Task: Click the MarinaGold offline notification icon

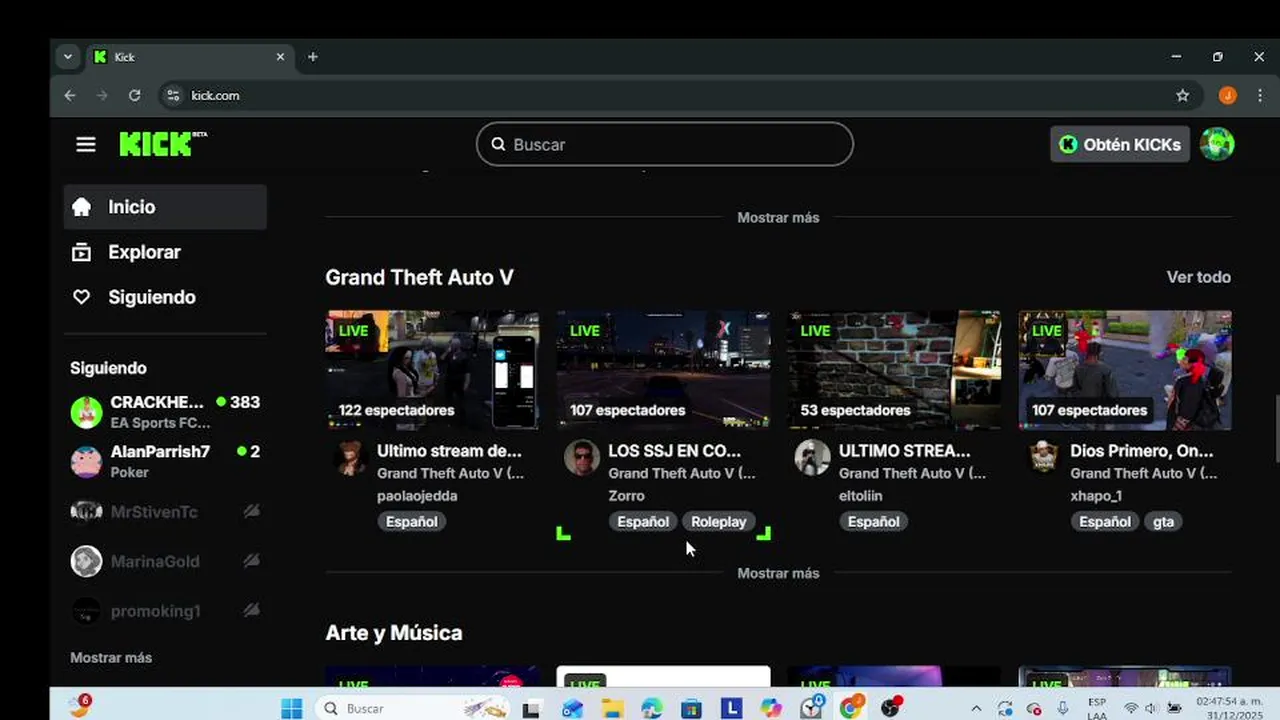Action: click(x=252, y=561)
